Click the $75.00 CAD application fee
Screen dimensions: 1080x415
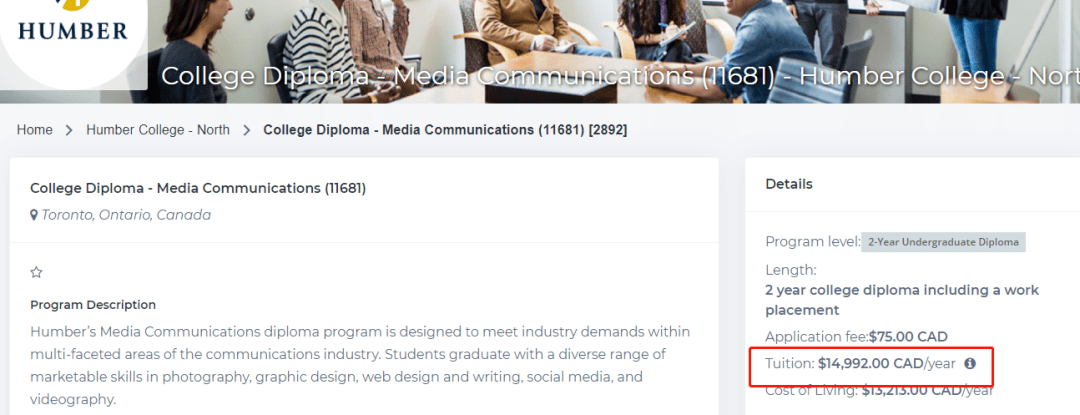[x=908, y=336]
